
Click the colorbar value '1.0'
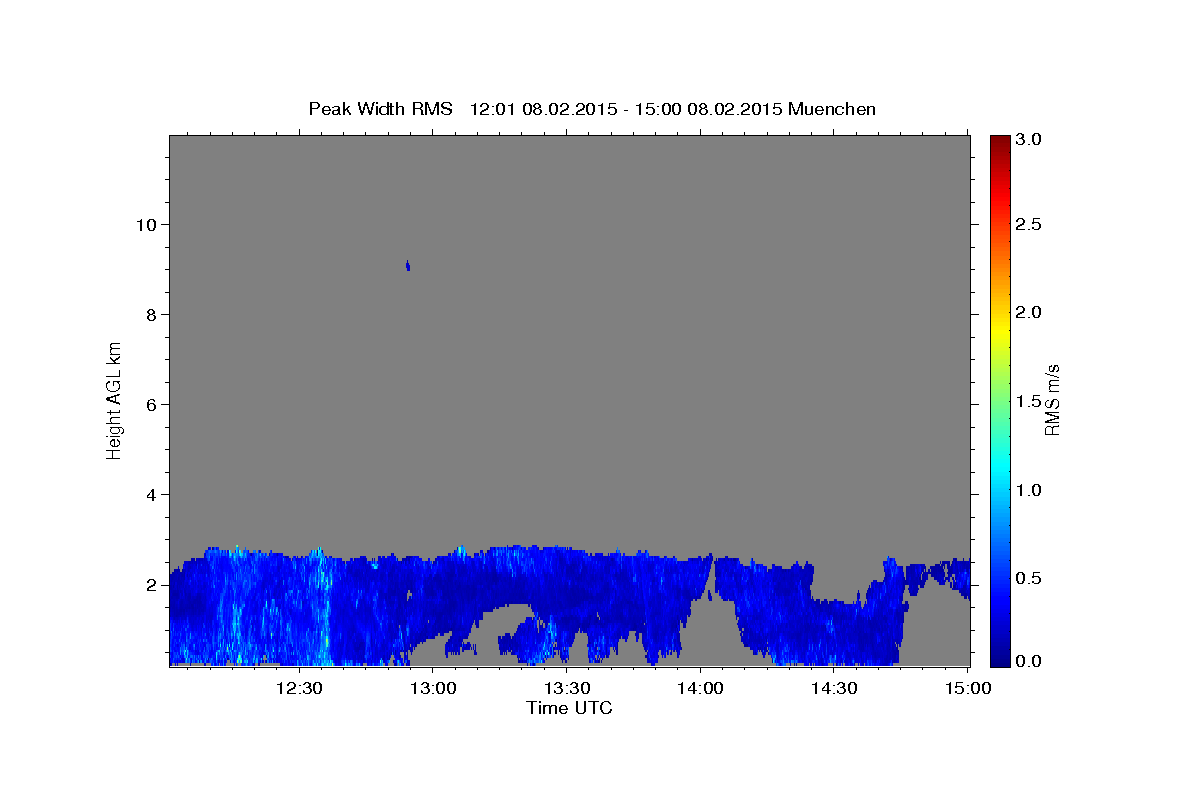1029,490
